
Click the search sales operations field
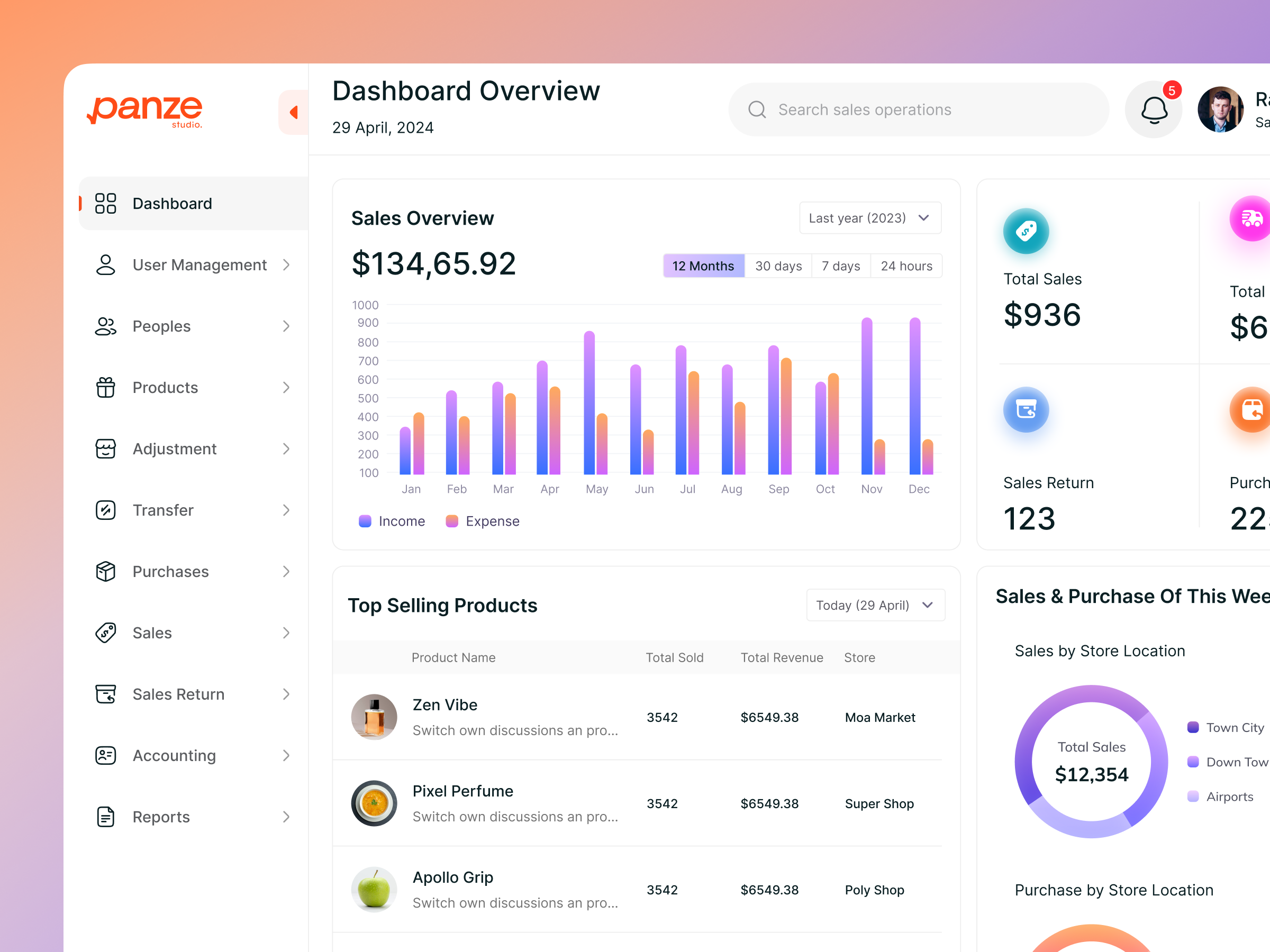918,109
